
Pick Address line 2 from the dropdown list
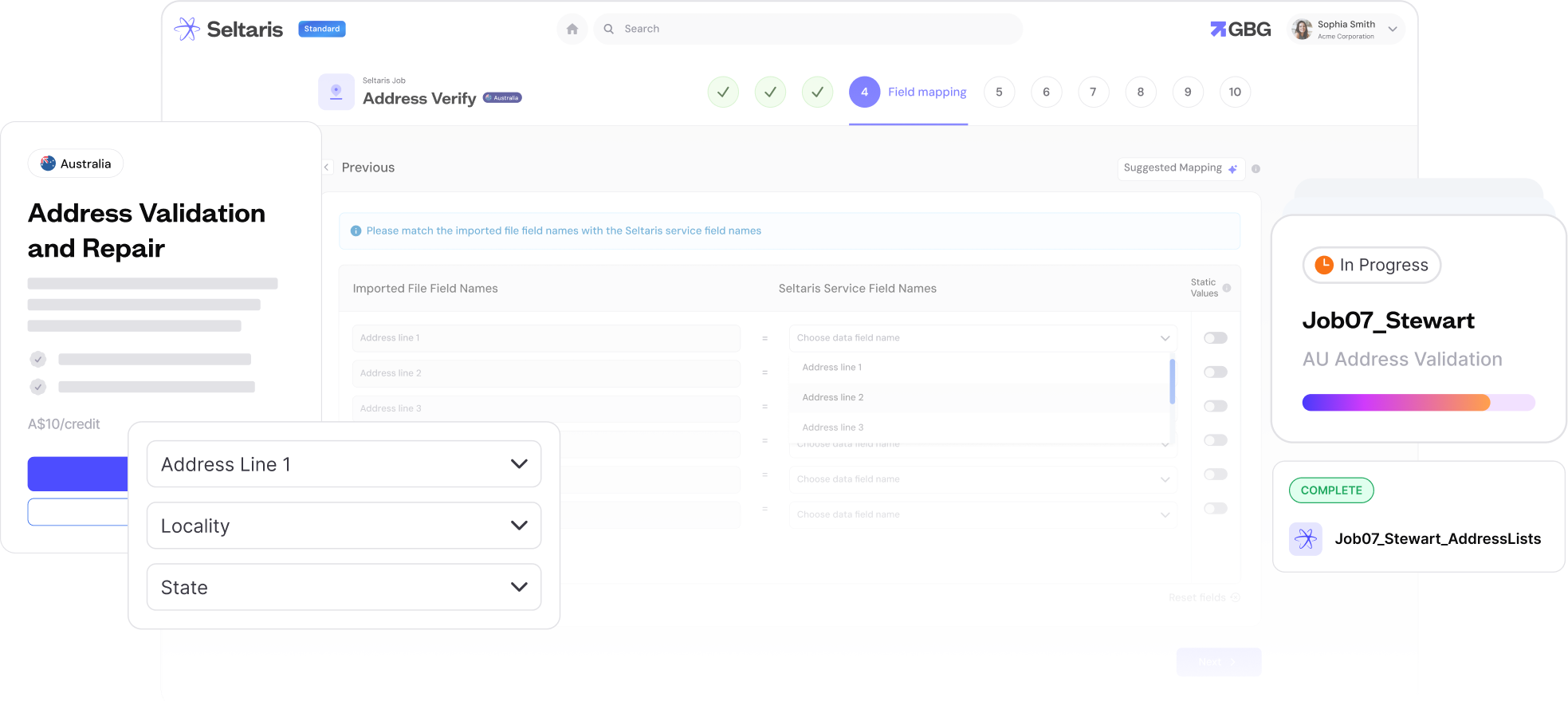978,398
